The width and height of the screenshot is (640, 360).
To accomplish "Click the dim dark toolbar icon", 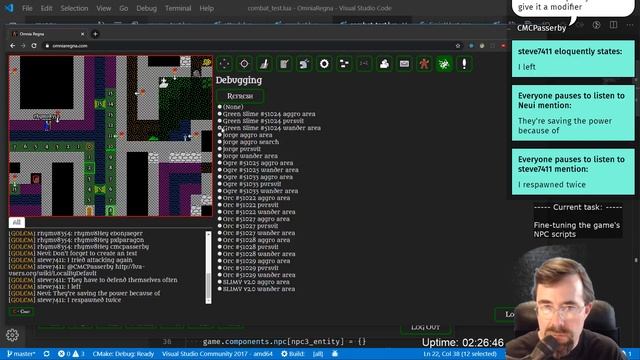I will point(364,64).
